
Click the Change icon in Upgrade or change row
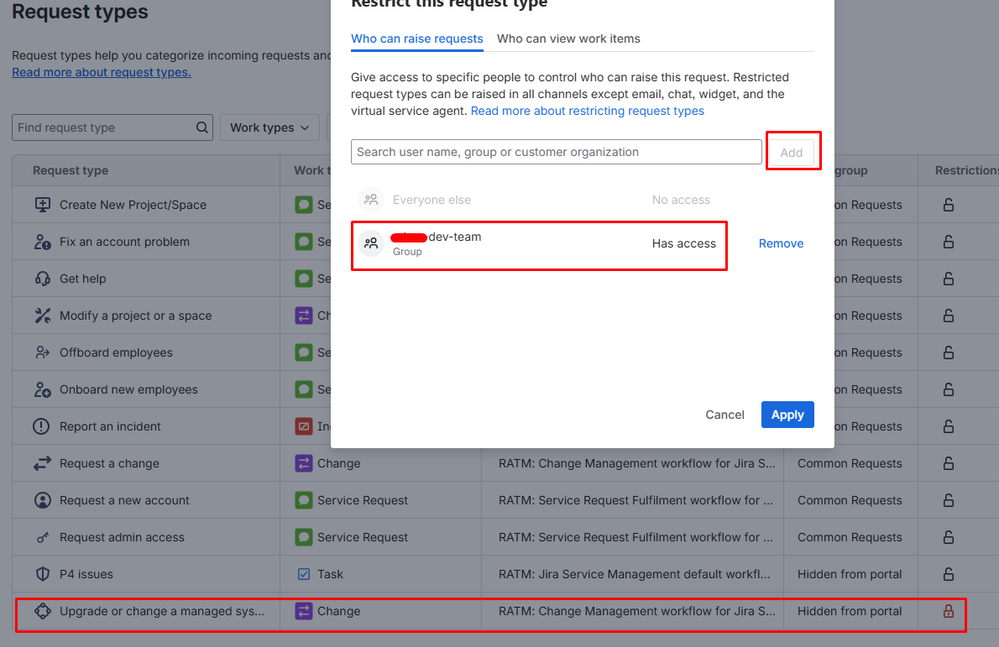coord(303,611)
